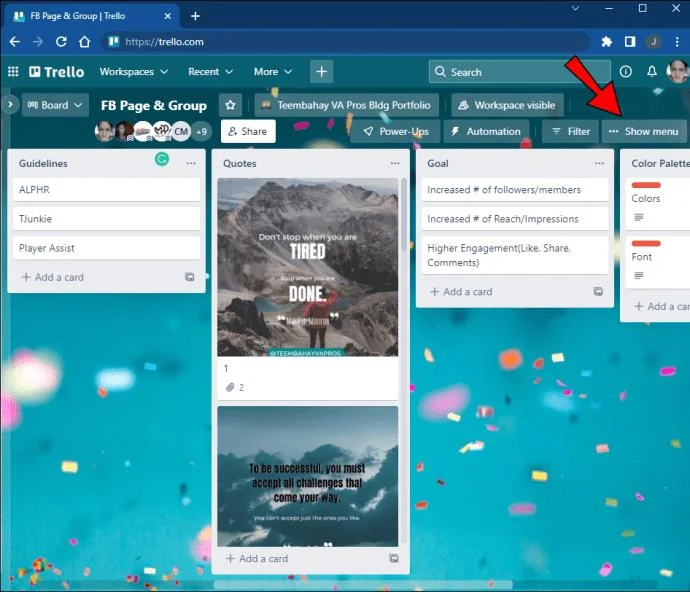Click the Search field

(519, 71)
